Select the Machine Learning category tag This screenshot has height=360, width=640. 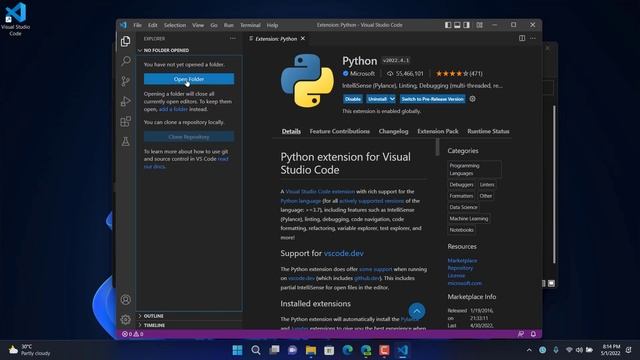pyautogui.click(x=469, y=218)
